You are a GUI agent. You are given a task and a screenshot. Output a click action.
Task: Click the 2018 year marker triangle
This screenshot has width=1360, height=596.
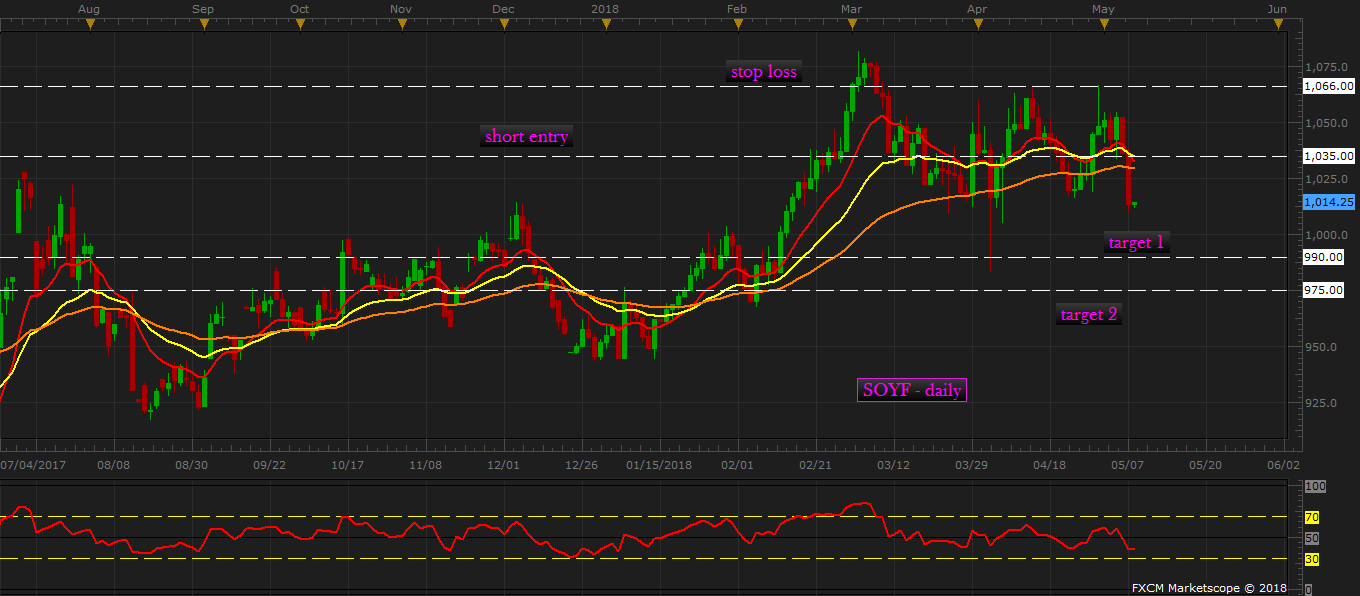605,24
